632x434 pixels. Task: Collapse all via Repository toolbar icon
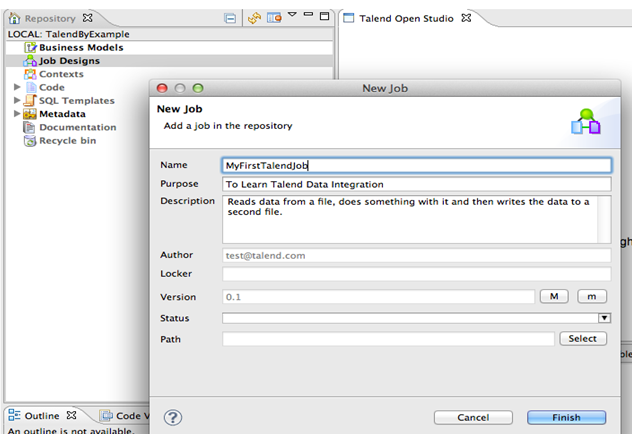point(230,18)
